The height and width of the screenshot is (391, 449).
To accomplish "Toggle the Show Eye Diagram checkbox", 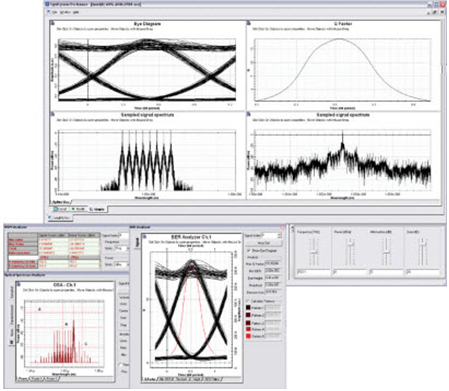I will point(248,250).
